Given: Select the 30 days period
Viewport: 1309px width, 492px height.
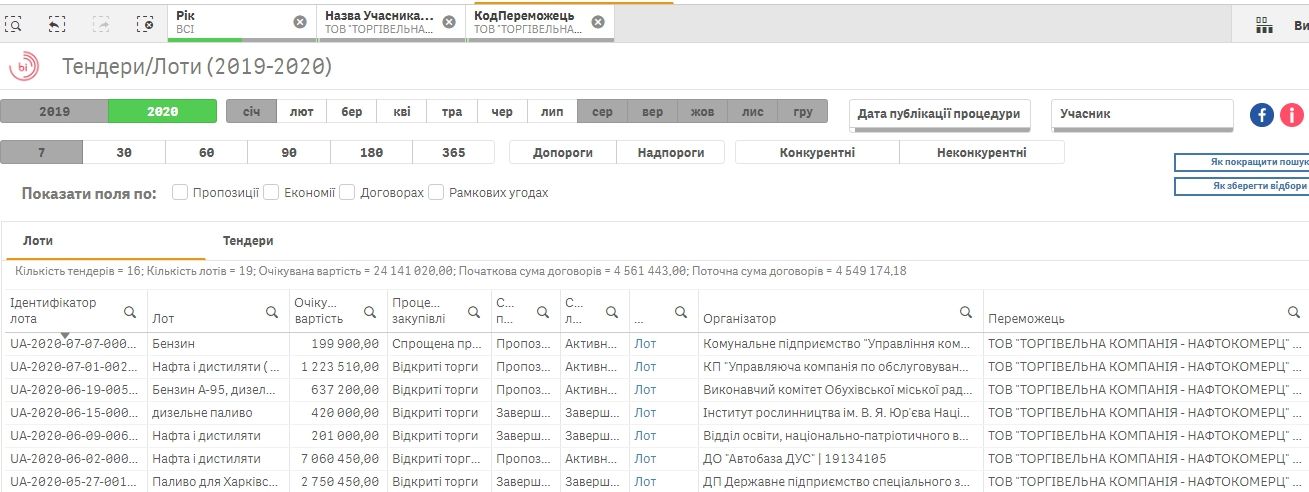Looking at the screenshot, I should click(124, 152).
